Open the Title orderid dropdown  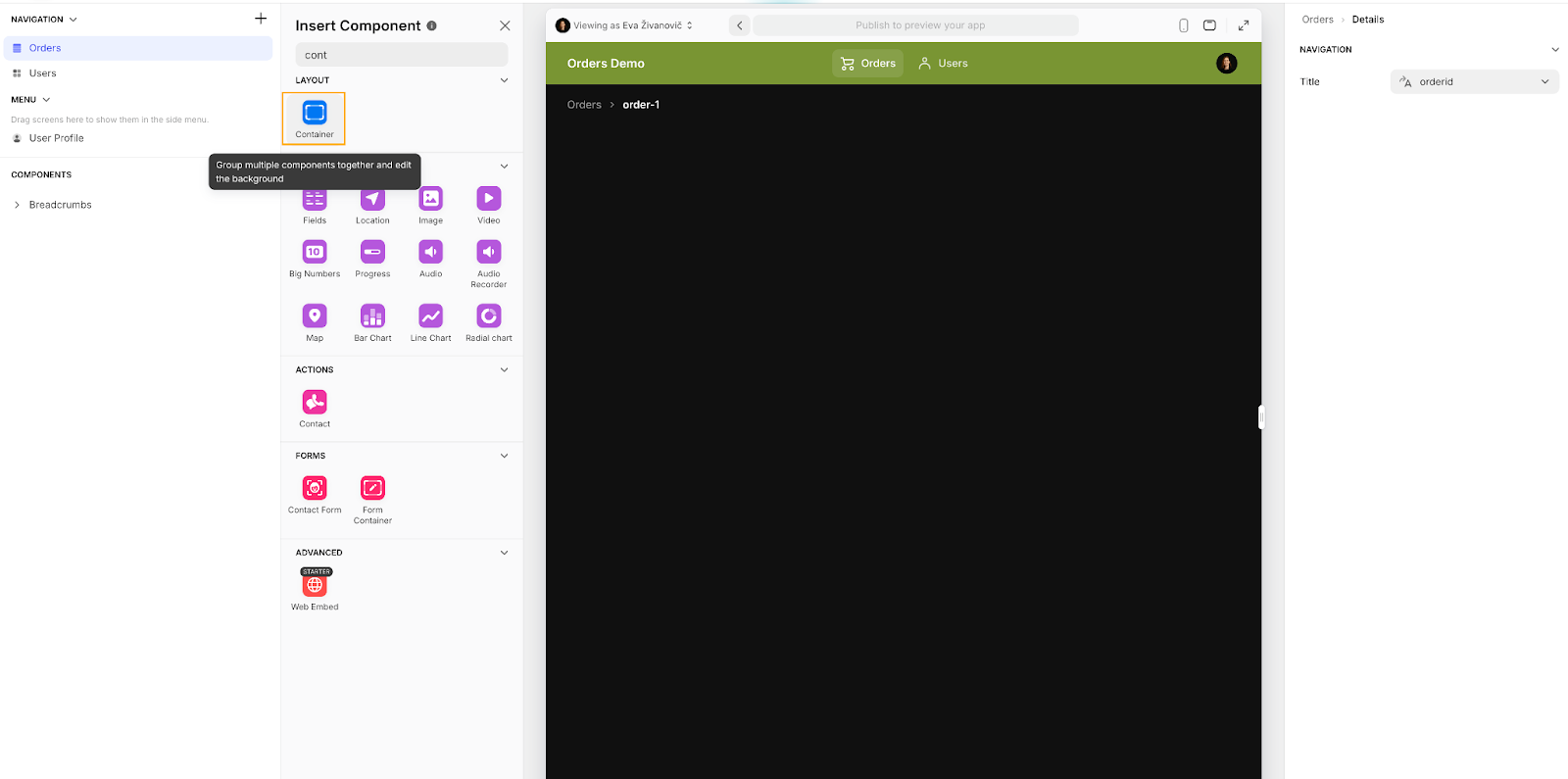pyautogui.click(x=1474, y=82)
